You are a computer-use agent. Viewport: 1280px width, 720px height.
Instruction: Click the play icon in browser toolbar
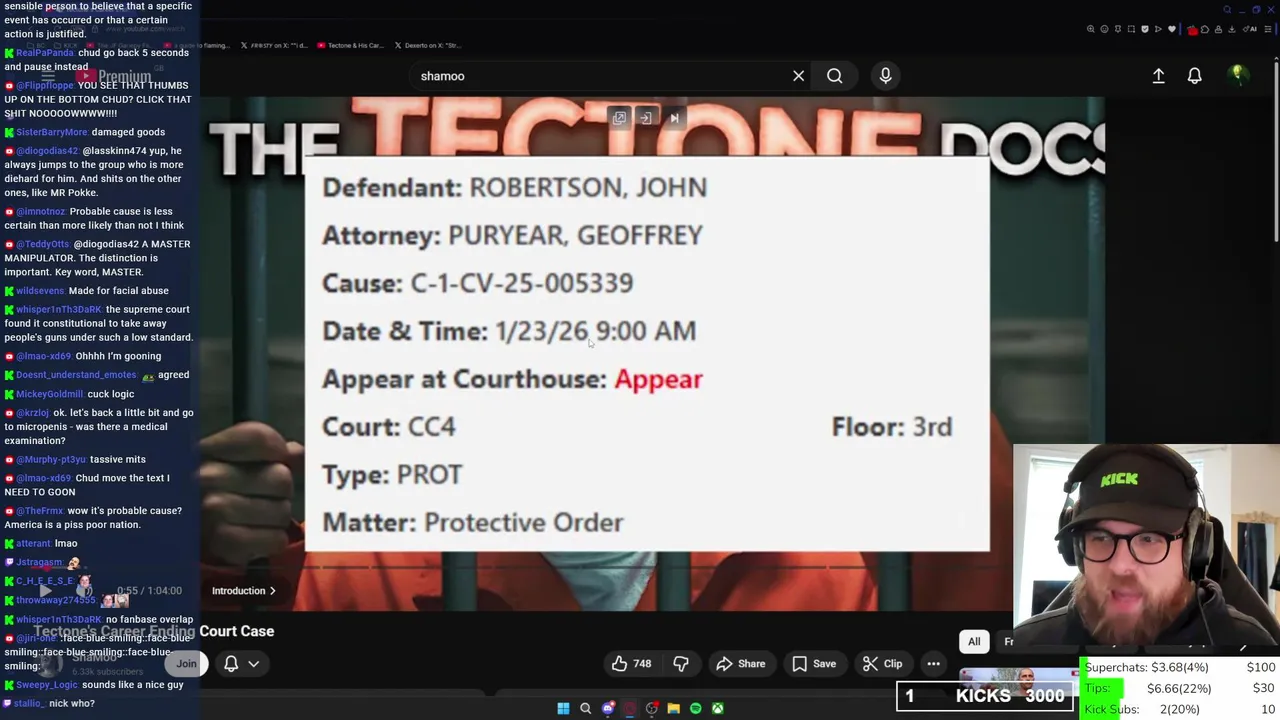[x=1158, y=29]
